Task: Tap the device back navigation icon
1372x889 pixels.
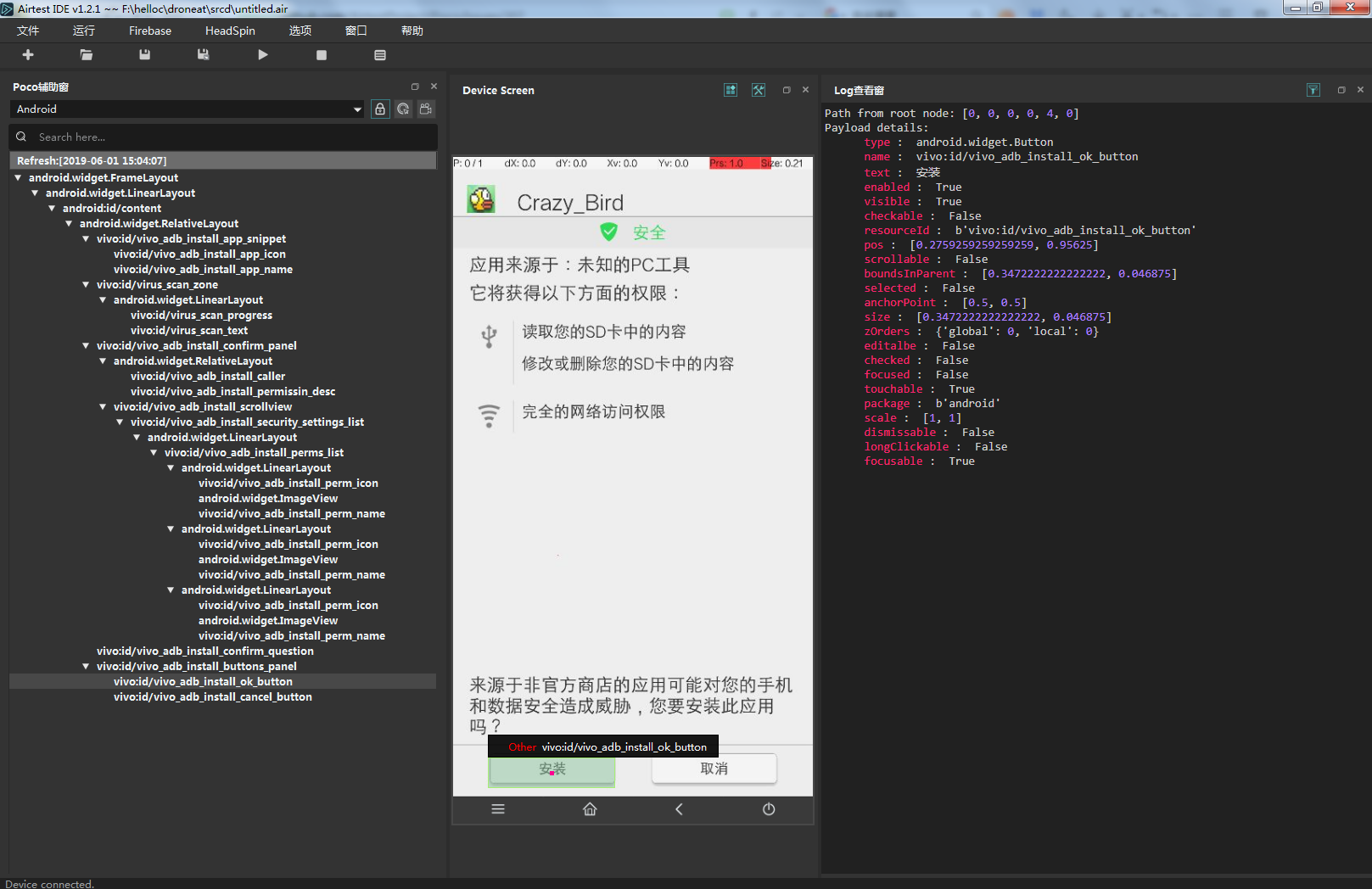Action: tap(679, 809)
